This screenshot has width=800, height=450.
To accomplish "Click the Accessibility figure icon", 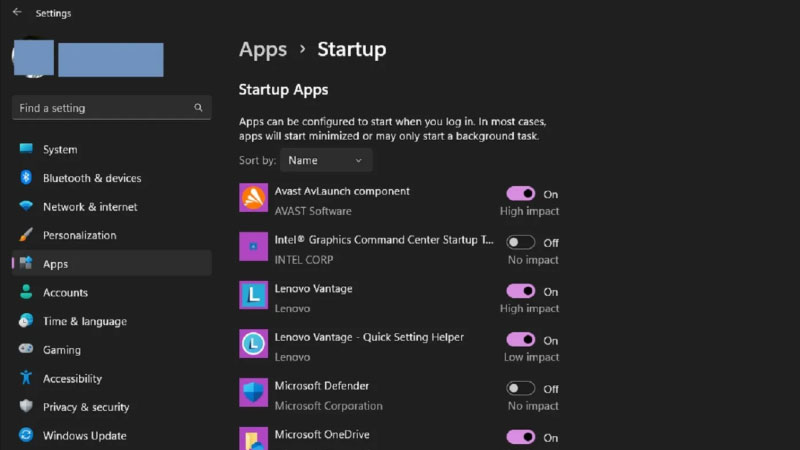I will coord(26,378).
